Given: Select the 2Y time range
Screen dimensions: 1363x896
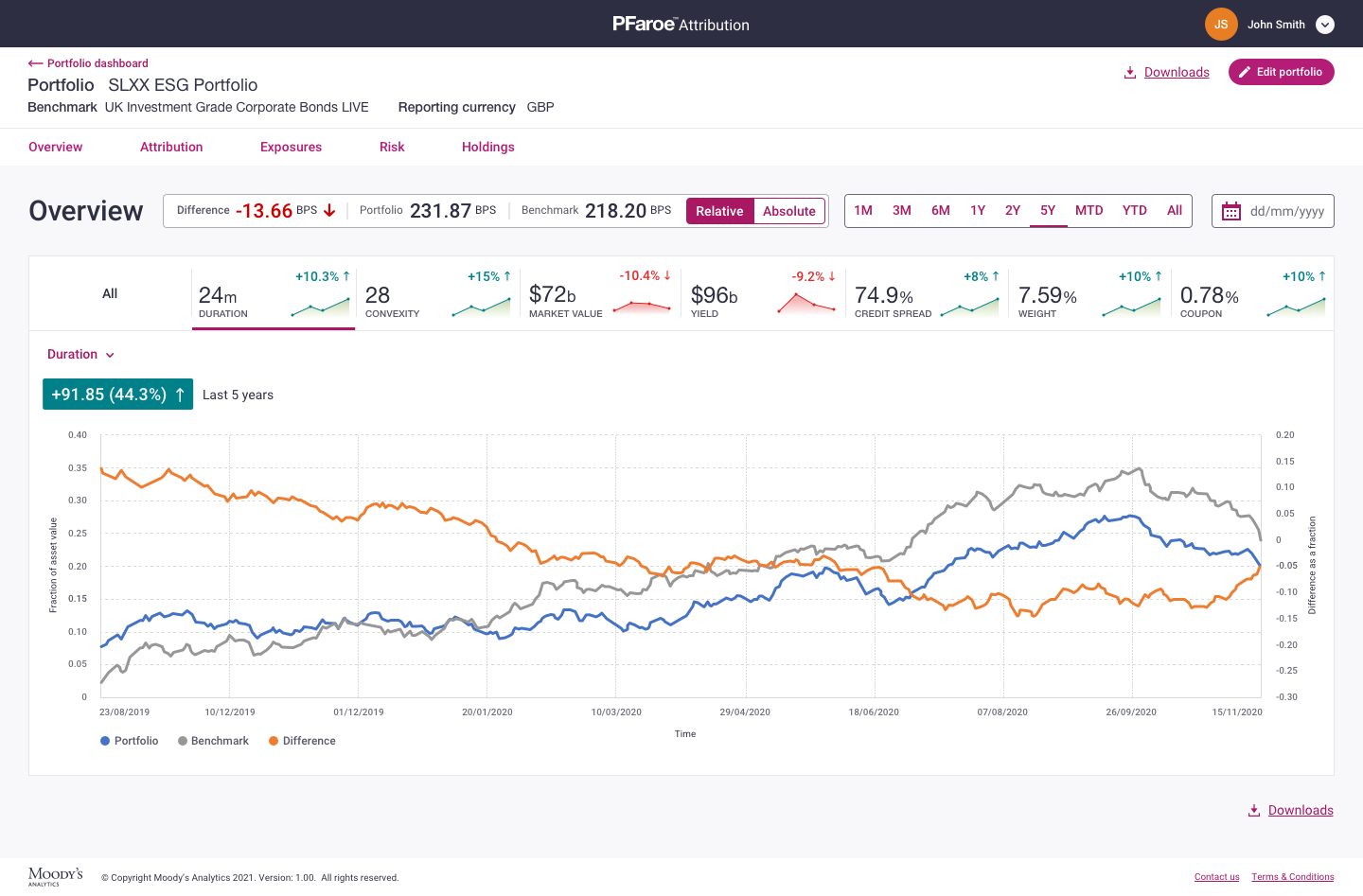Looking at the screenshot, I should pos(1013,210).
